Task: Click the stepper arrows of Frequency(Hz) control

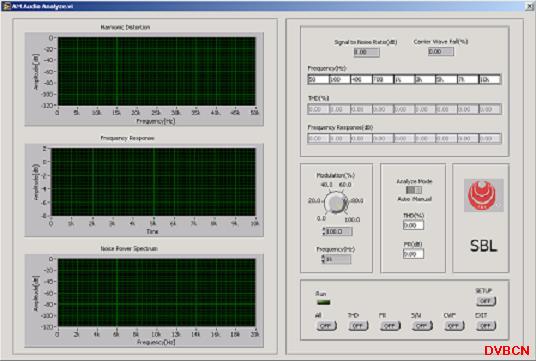Action: 323,259
